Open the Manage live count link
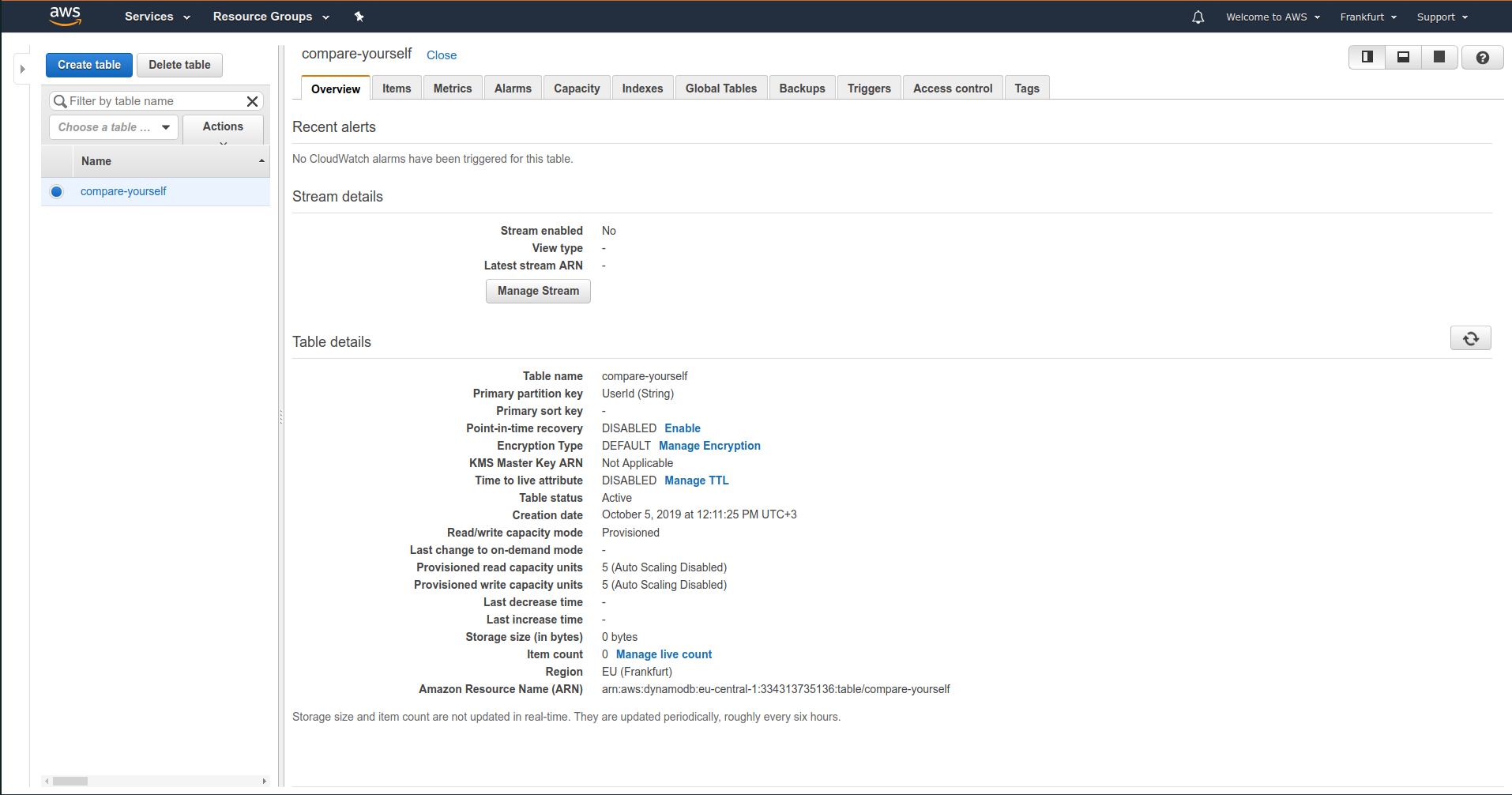This screenshot has width=1512, height=795. tap(664, 654)
